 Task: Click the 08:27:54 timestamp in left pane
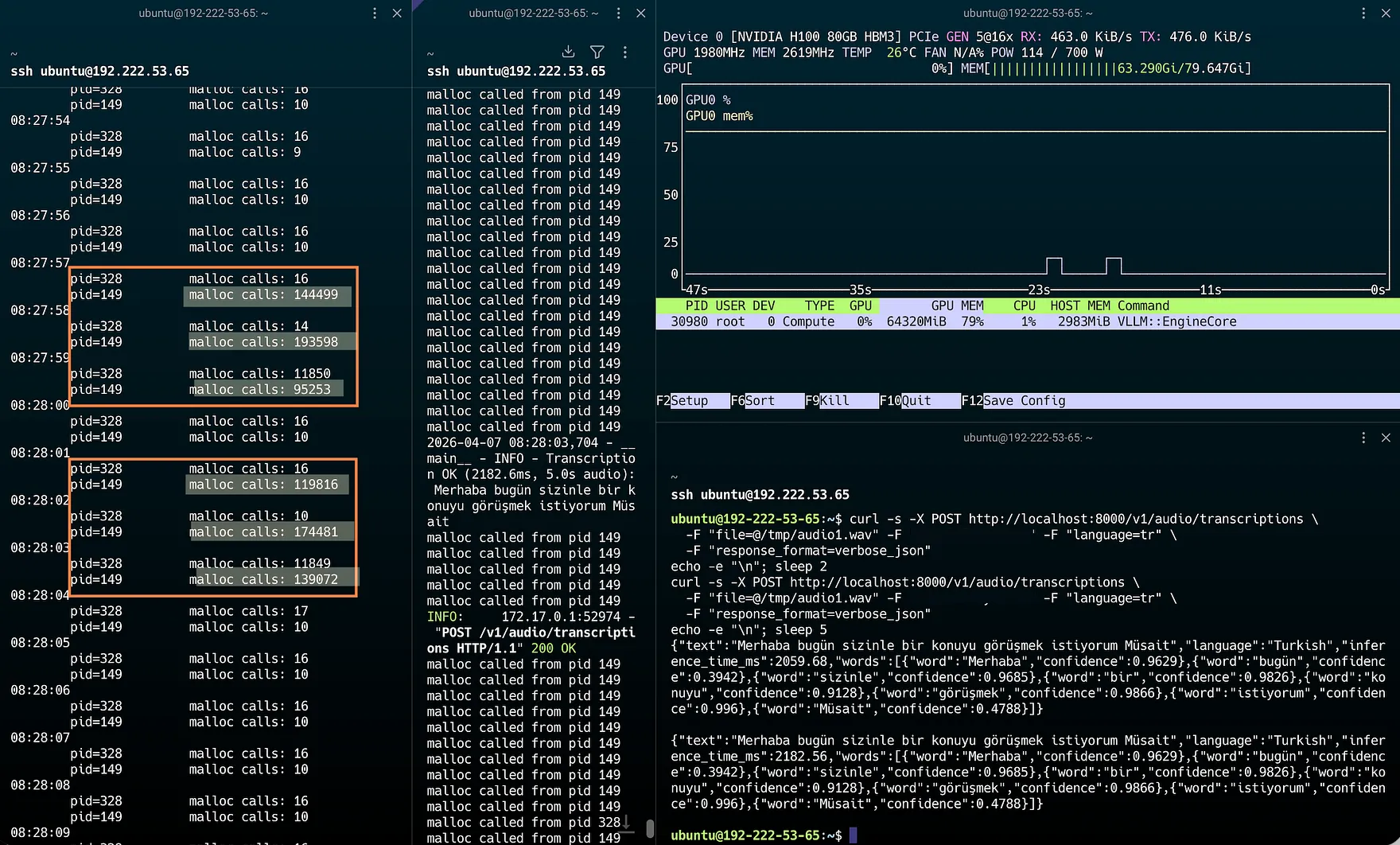click(x=40, y=121)
